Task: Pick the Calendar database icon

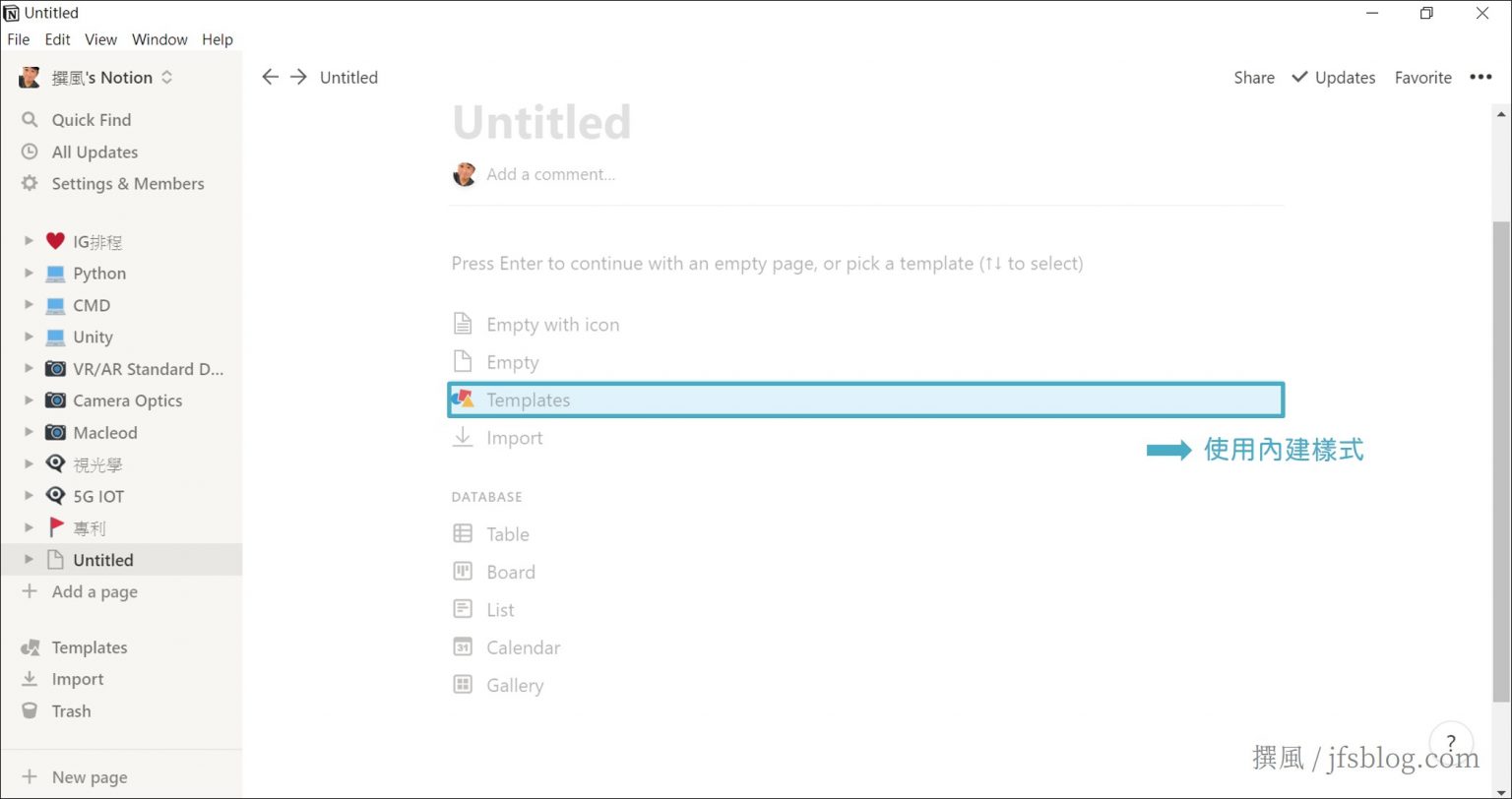Action: tap(463, 646)
